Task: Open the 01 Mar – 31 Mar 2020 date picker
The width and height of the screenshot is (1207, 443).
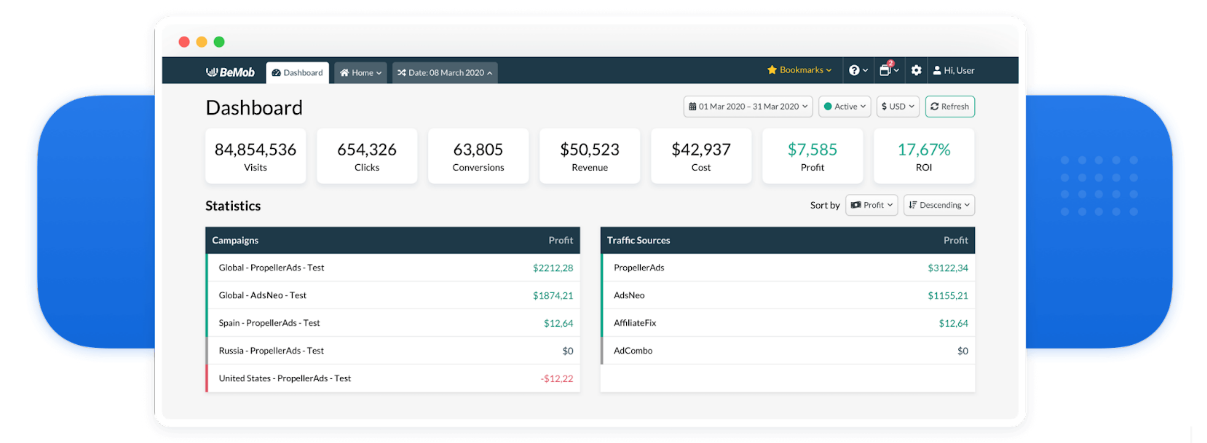Action: tap(748, 106)
